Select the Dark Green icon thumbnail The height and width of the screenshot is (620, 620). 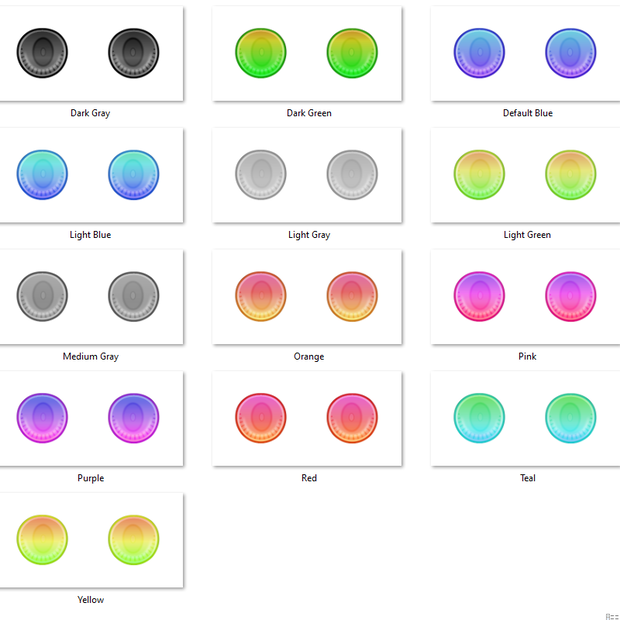click(307, 53)
